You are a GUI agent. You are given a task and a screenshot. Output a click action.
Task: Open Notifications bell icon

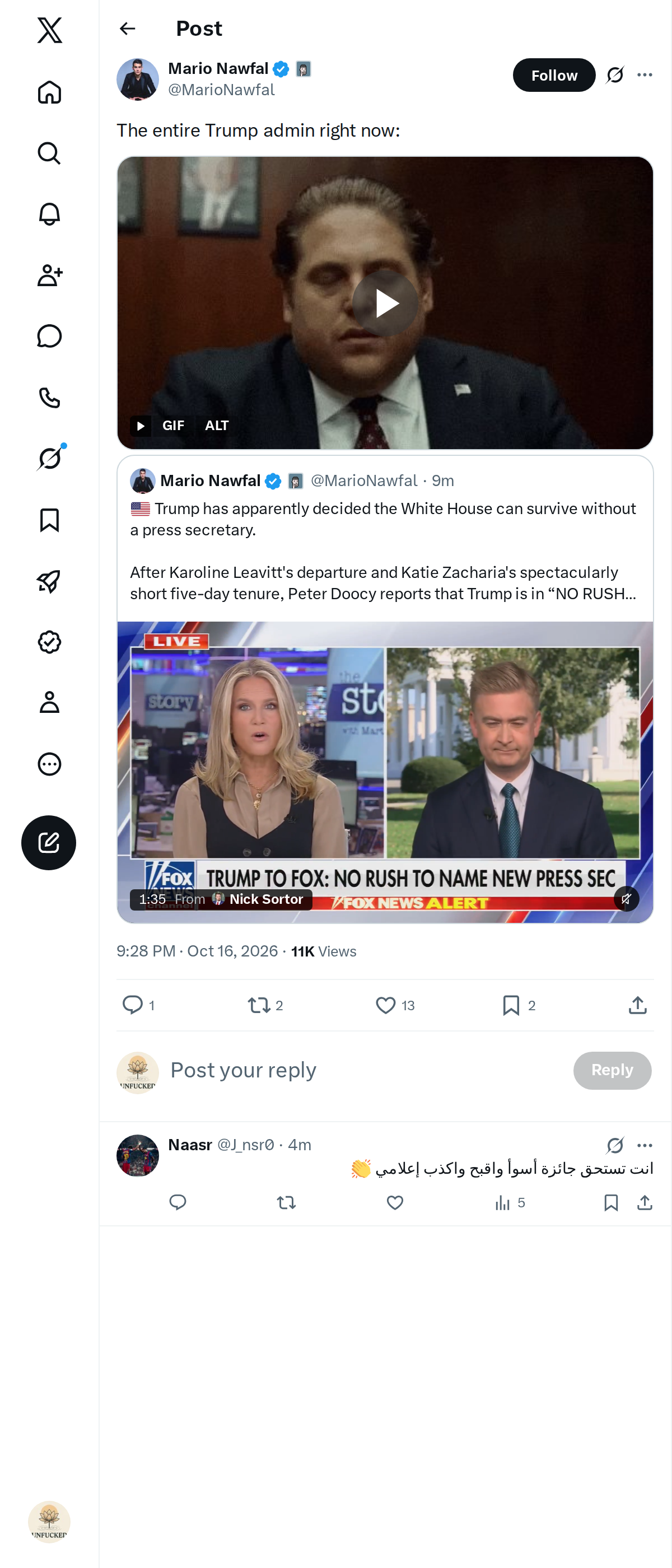tap(49, 214)
